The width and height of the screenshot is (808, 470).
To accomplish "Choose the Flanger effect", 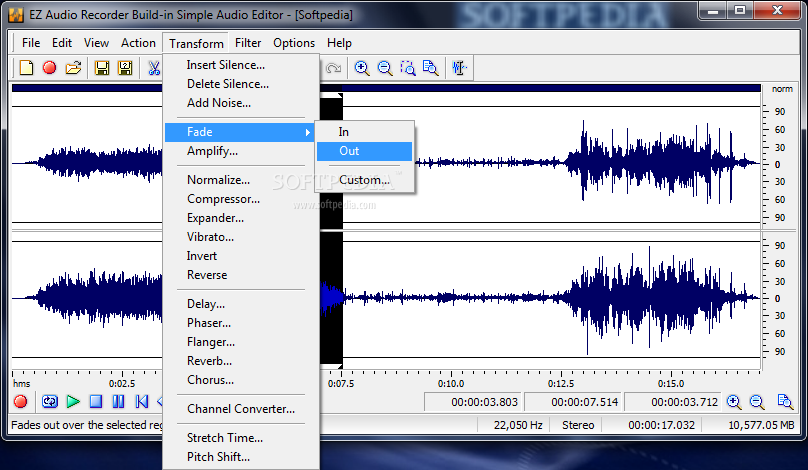I will 240,342.
